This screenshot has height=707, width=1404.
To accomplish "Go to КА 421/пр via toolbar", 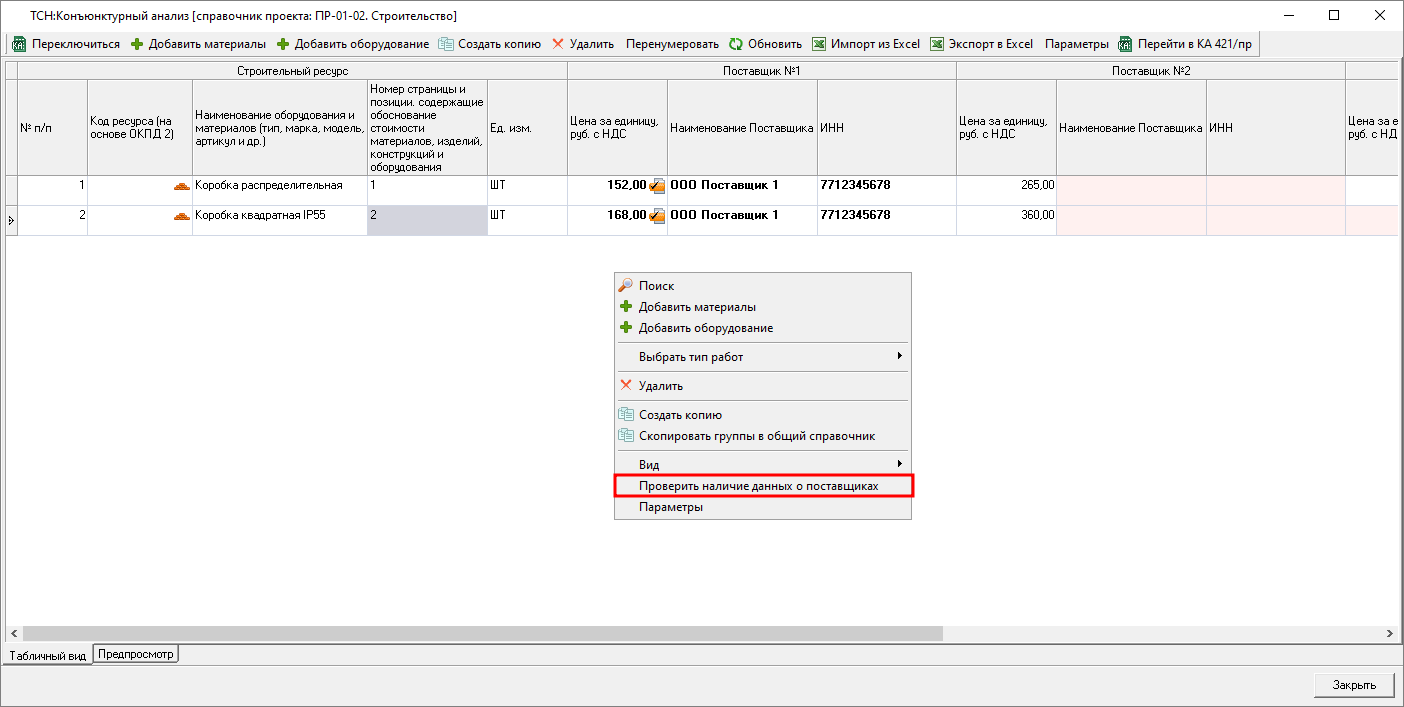I will coord(1185,44).
